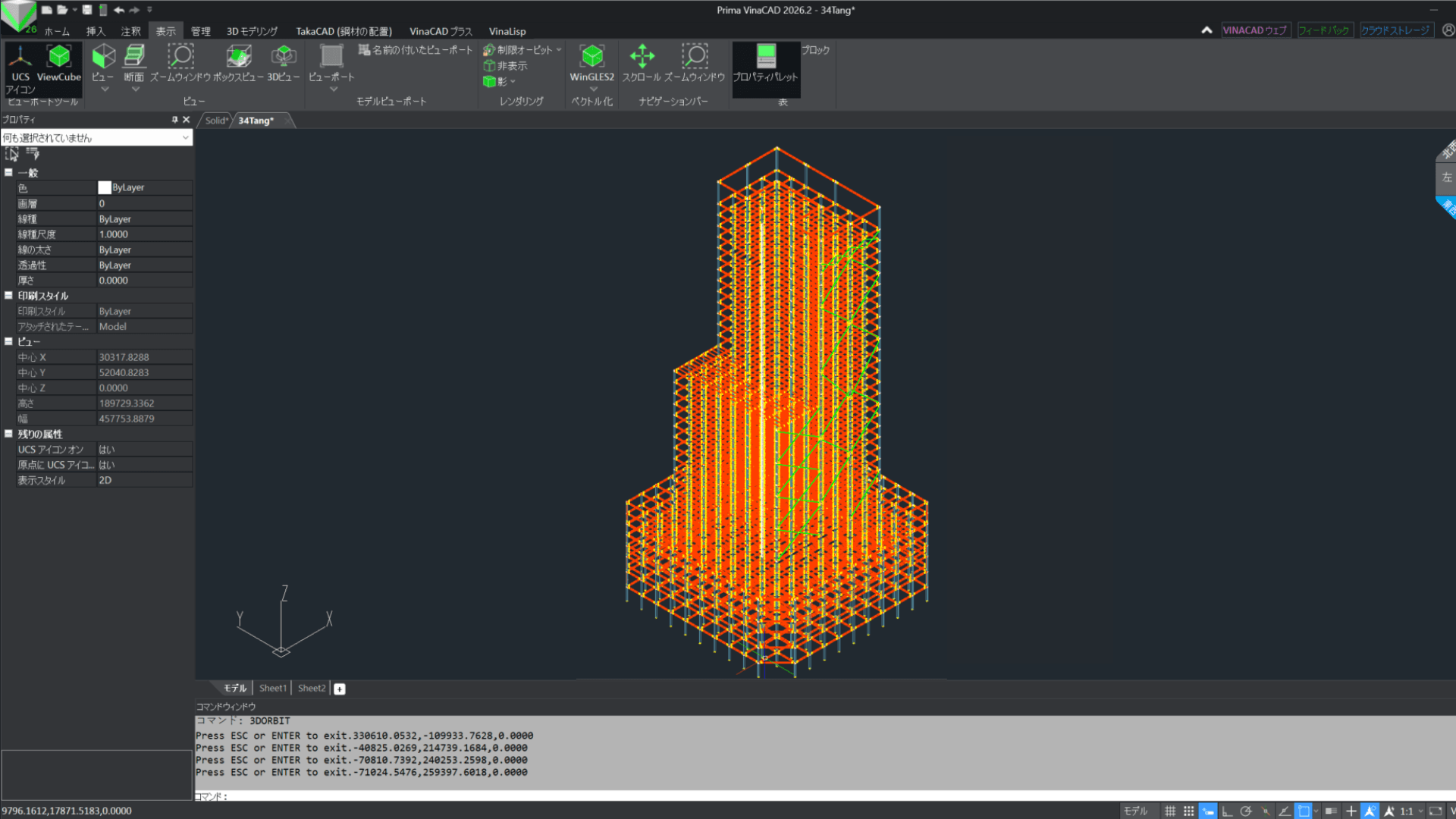Screen dimensions: 1456x819
Task: Open the クラウドストレージ link
Action: (1395, 30)
